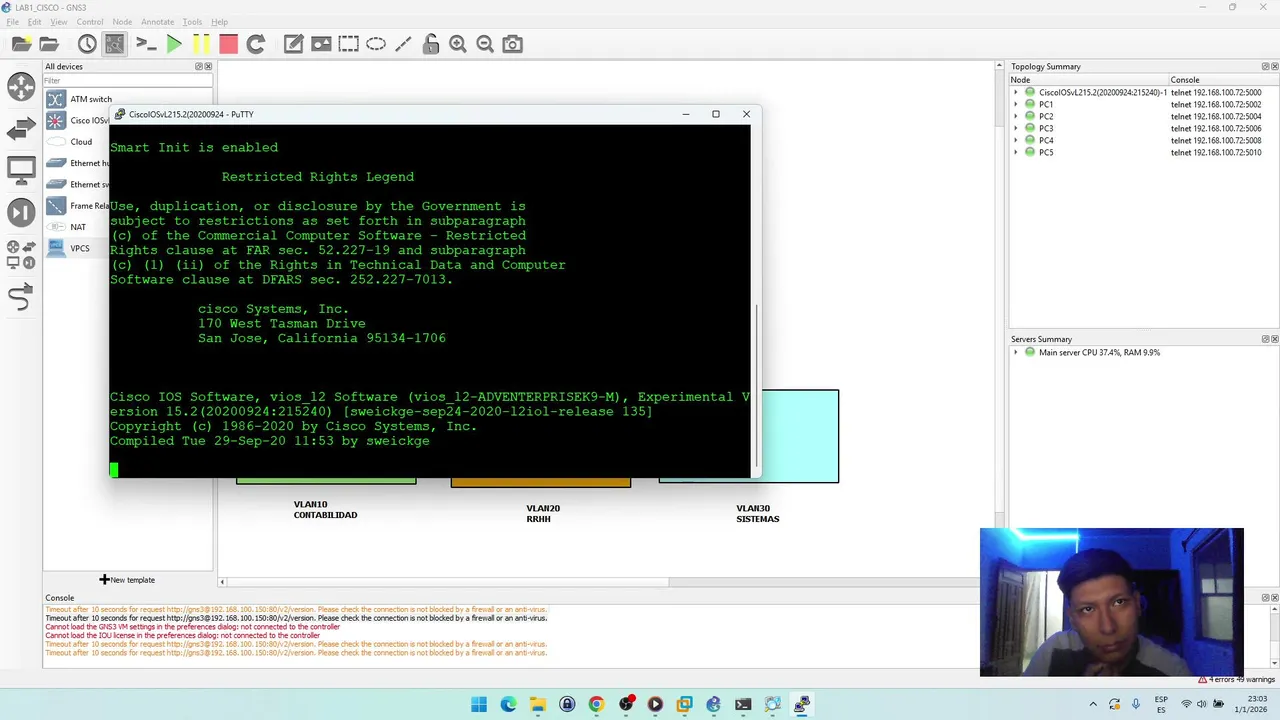Browse all devices grouped icon
This screenshot has height=720, width=1280.
[x=21, y=254]
